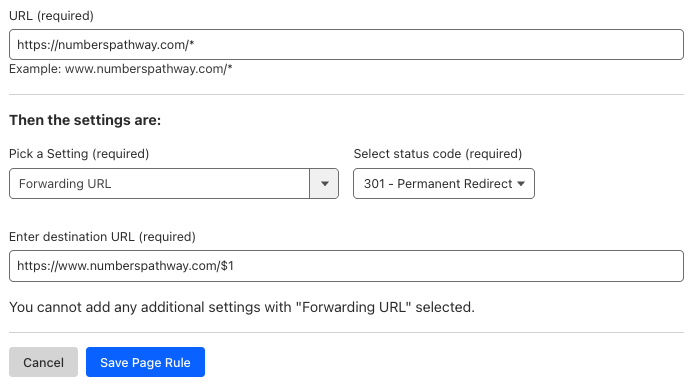Click the "URL (required)" label
The width and height of the screenshot is (698, 386).
pyautogui.click(x=51, y=16)
